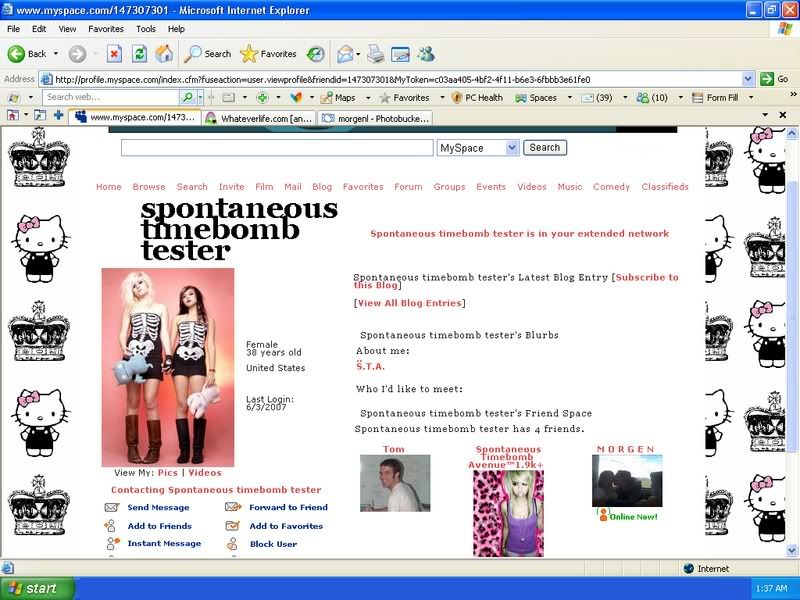Open the Messenger toolbar icon
Viewport: 800px width, 600px height.
[426, 54]
